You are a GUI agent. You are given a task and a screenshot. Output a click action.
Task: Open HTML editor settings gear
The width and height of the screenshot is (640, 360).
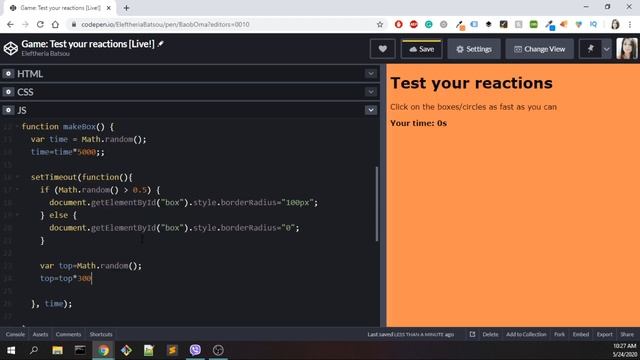point(8,73)
